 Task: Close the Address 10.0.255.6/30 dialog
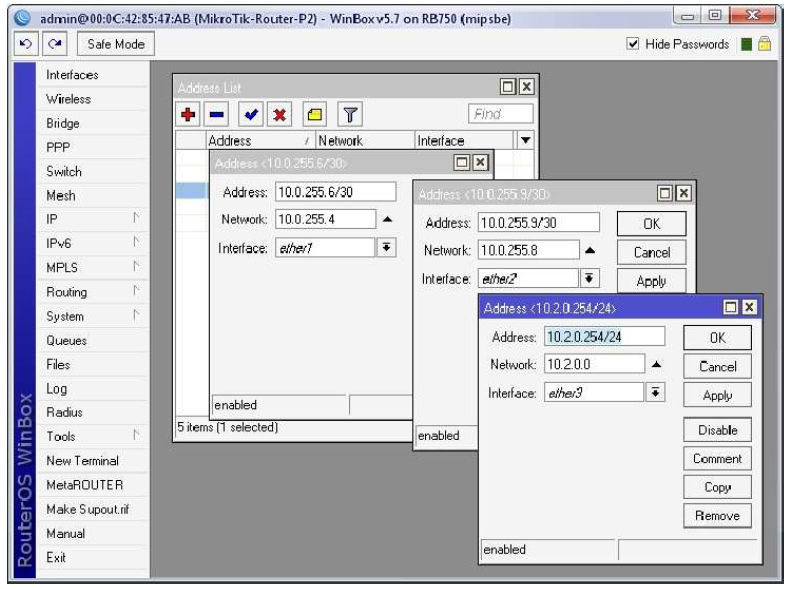click(x=480, y=162)
